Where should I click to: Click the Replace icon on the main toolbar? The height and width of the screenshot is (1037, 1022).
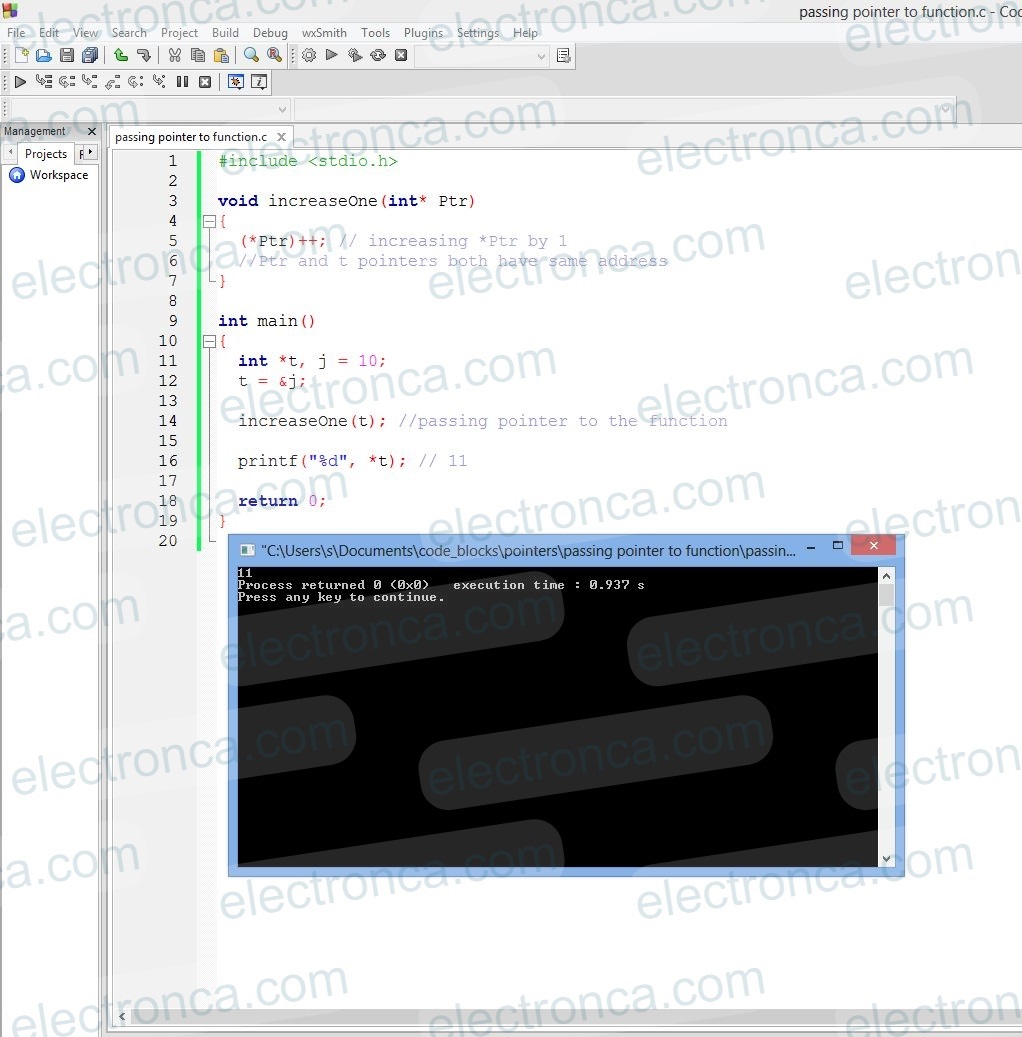pyautogui.click(x=275, y=56)
